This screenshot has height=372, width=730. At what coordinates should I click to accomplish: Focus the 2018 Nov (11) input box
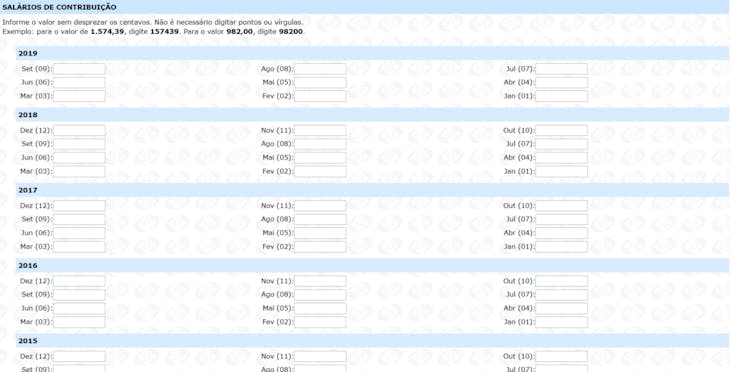coord(320,130)
